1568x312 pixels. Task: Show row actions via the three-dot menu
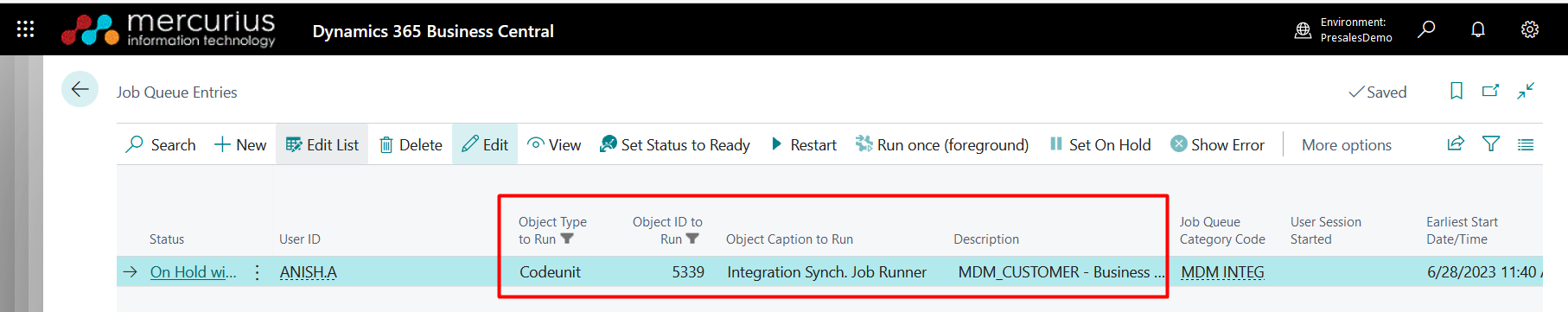click(257, 272)
